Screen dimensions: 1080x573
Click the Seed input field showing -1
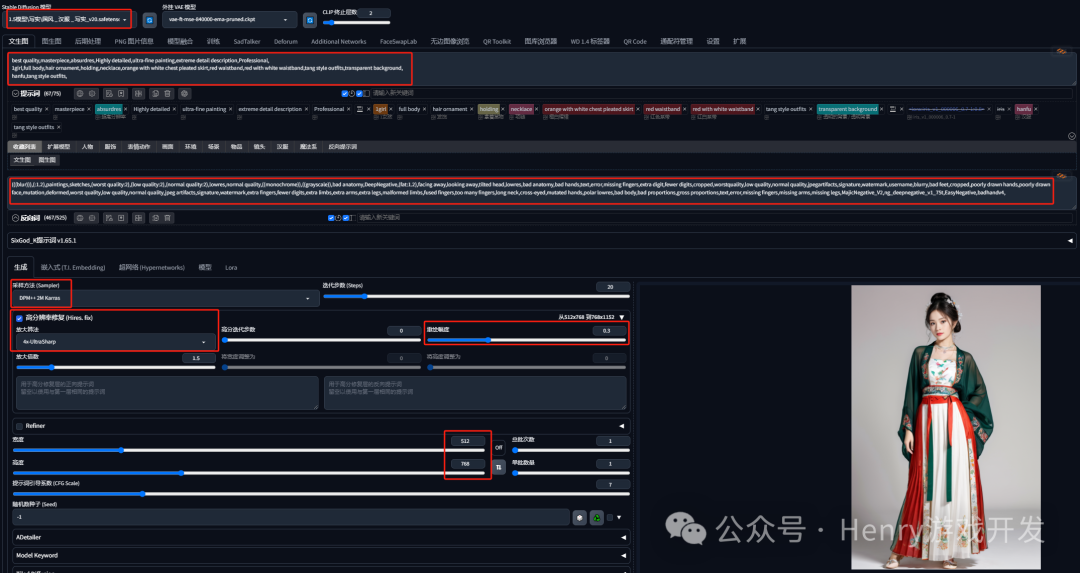coord(291,517)
